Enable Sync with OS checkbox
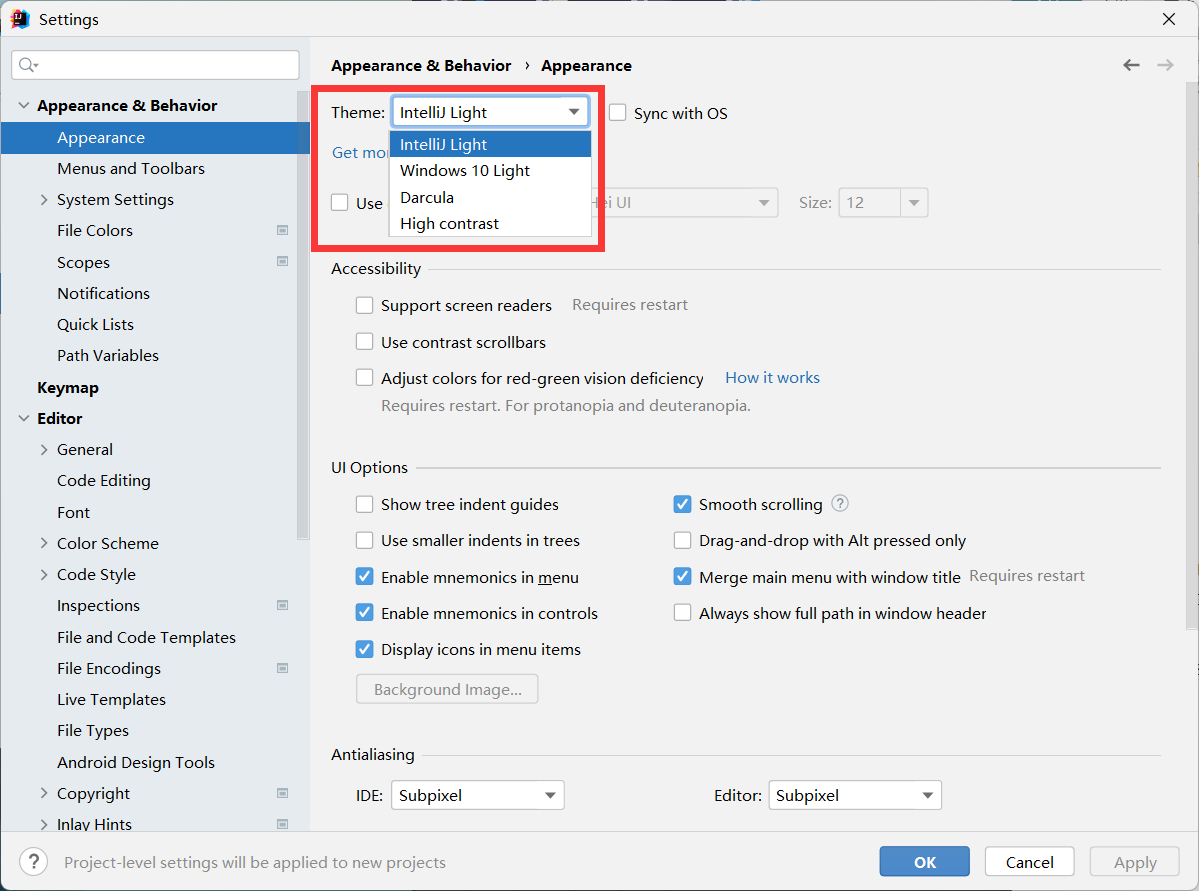The width and height of the screenshot is (1199, 891). [x=618, y=113]
